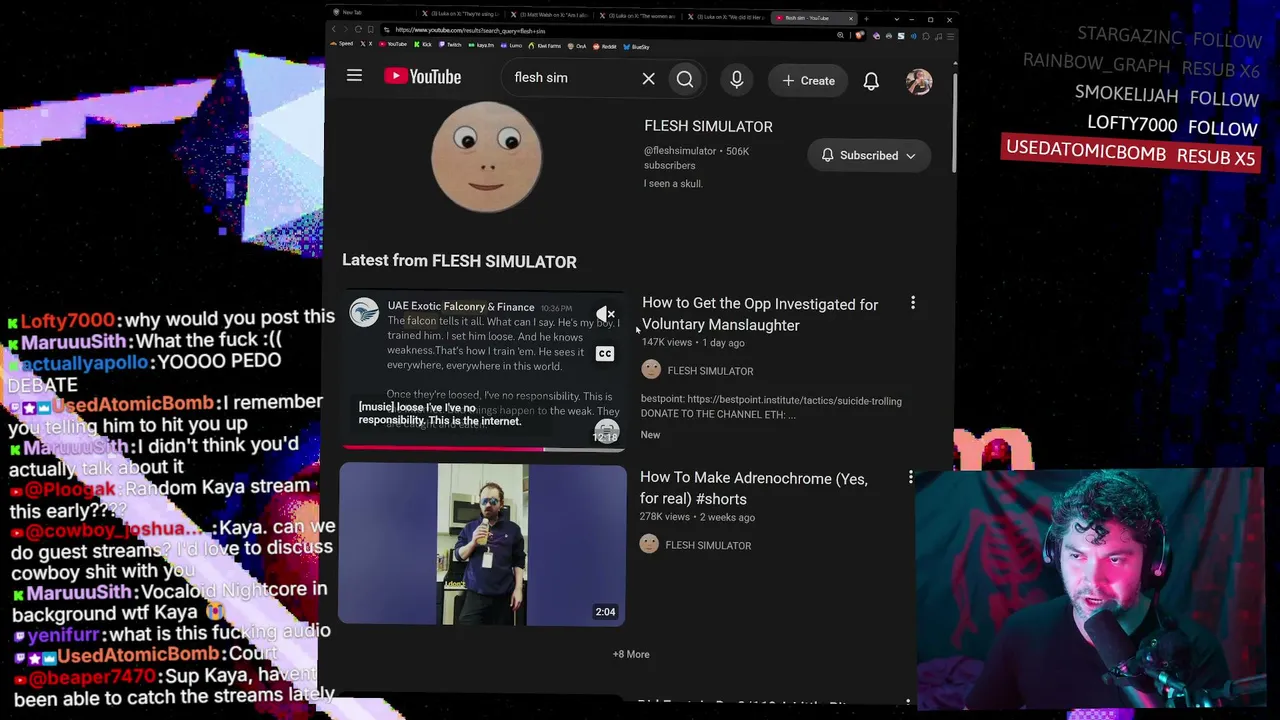Open the X bookmark
Screen dimensions: 1280x720
[x=367, y=44]
